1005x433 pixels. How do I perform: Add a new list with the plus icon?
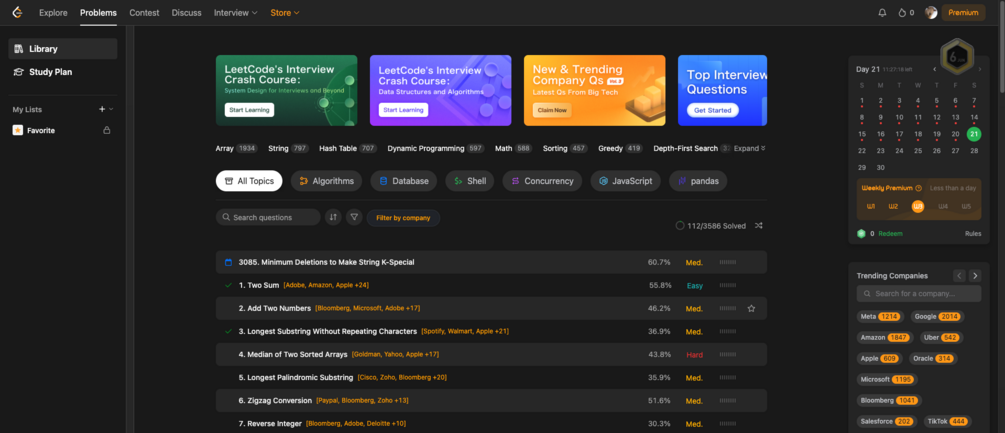[x=102, y=109]
